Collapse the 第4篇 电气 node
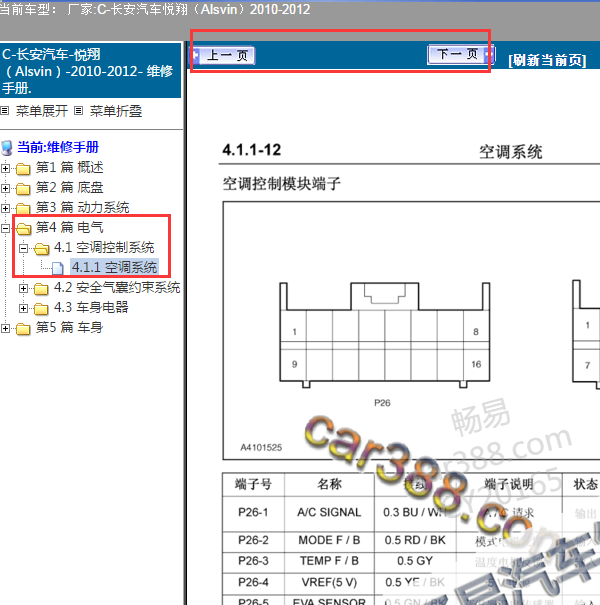The width and height of the screenshot is (600, 605). click(x=5, y=228)
